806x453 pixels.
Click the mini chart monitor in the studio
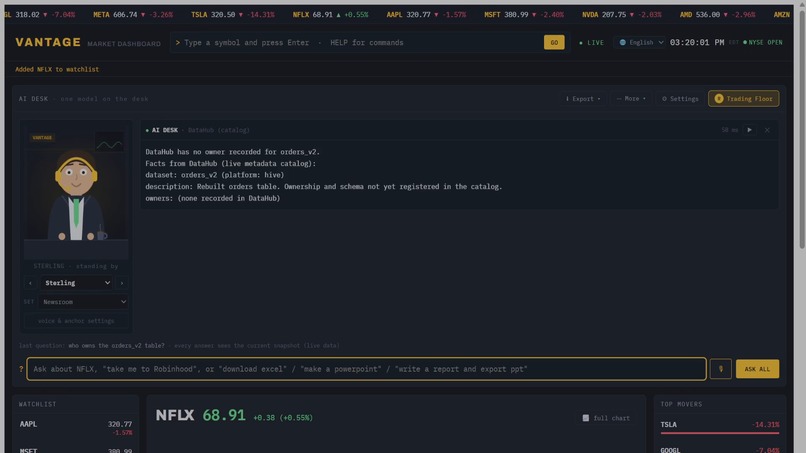(x=109, y=143)
